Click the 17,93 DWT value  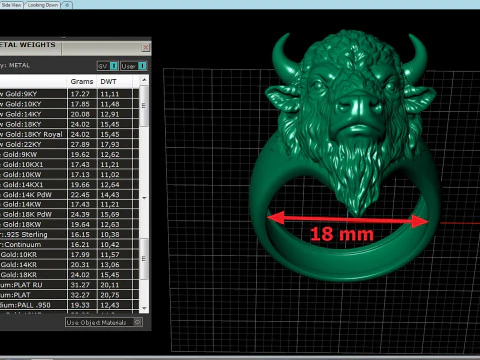point(110,144)
